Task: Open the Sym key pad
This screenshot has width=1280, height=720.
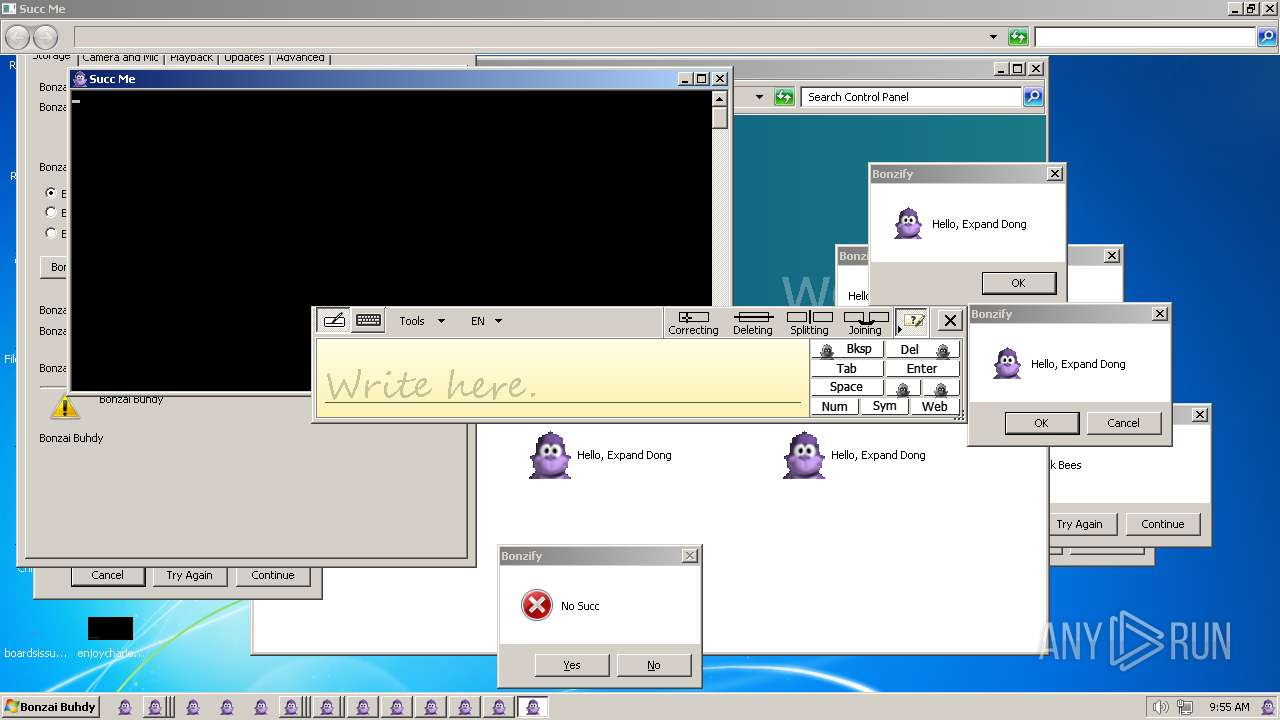Action: [885, 407]
